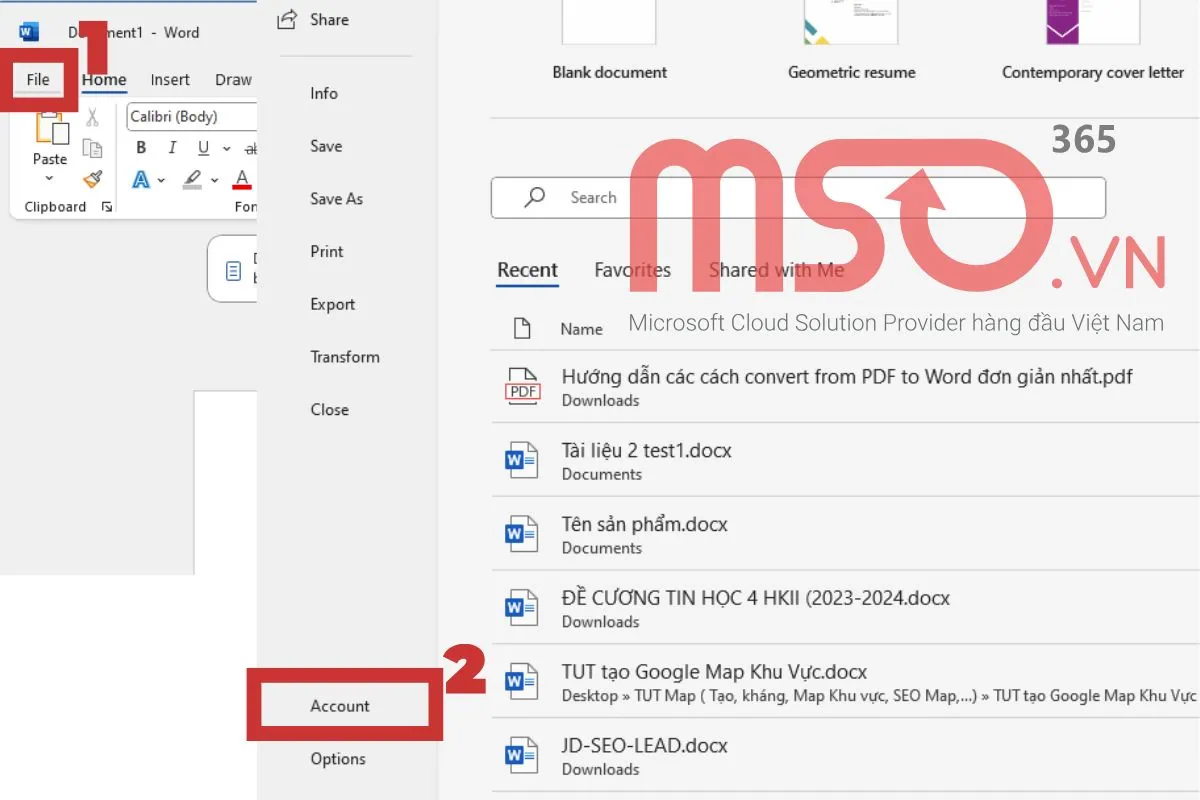Viewport: 1200px width, 800px height.
Task: Click Word icon beside TUT tạo Google Map file
Action: [521, 683]
